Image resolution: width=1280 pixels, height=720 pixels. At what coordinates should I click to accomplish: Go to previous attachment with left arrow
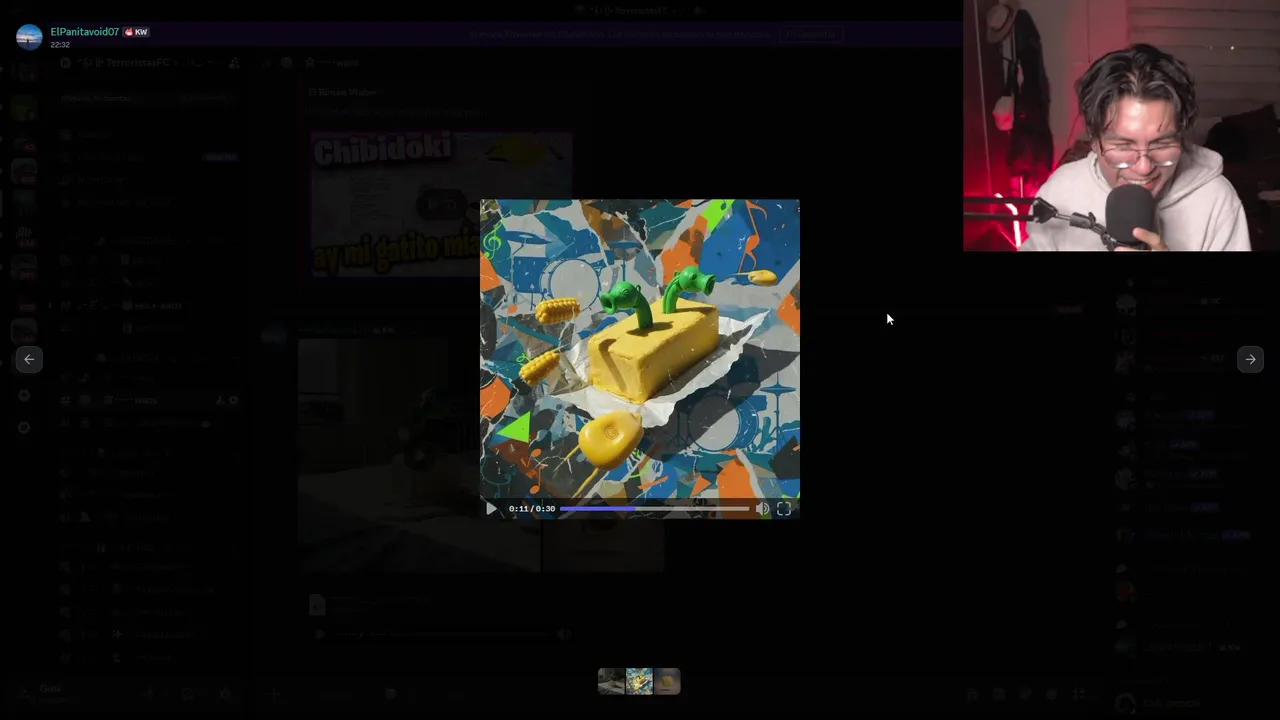[x=29, y=359]
